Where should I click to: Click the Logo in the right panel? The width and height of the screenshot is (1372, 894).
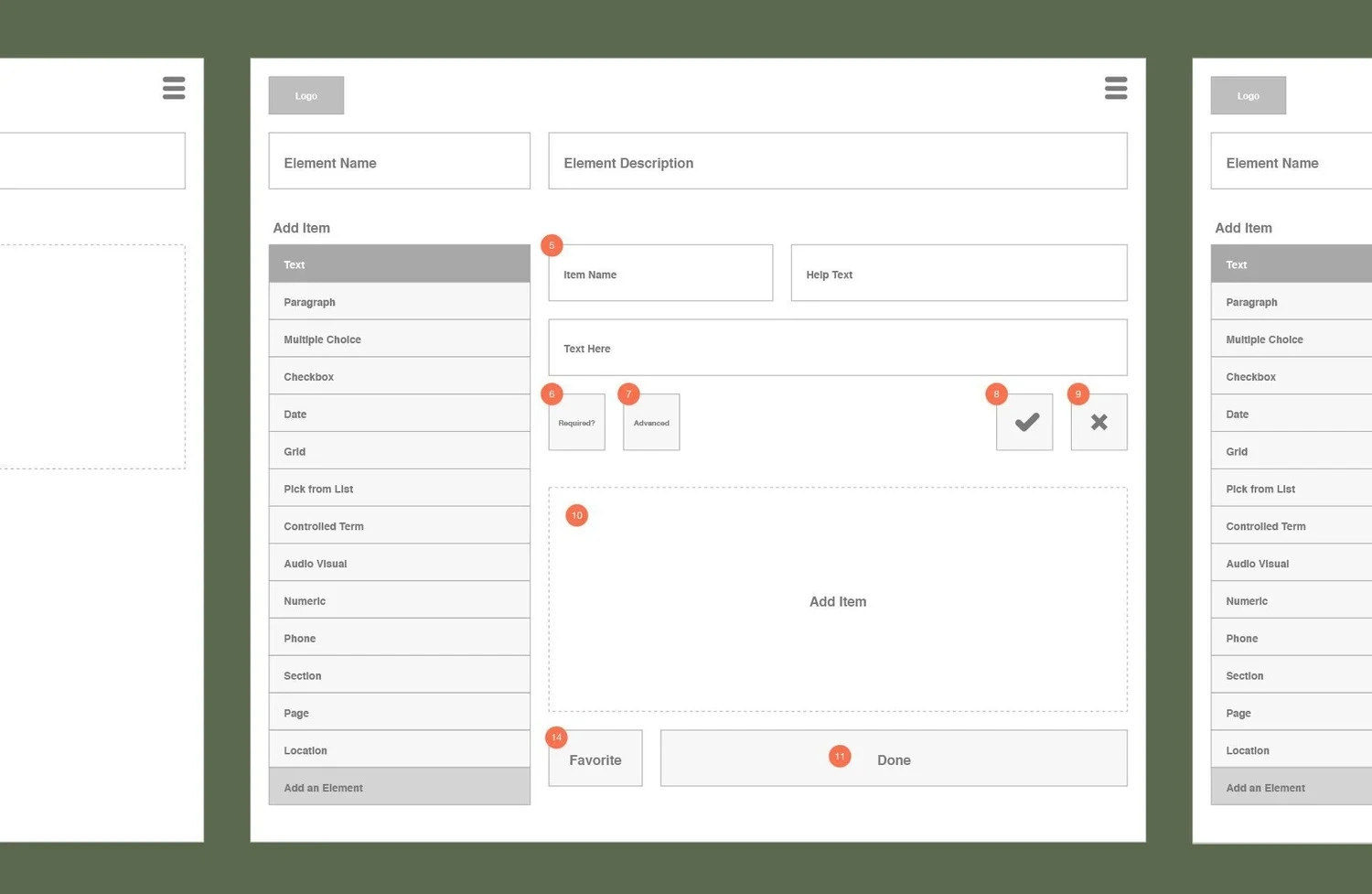(1249, 95)
